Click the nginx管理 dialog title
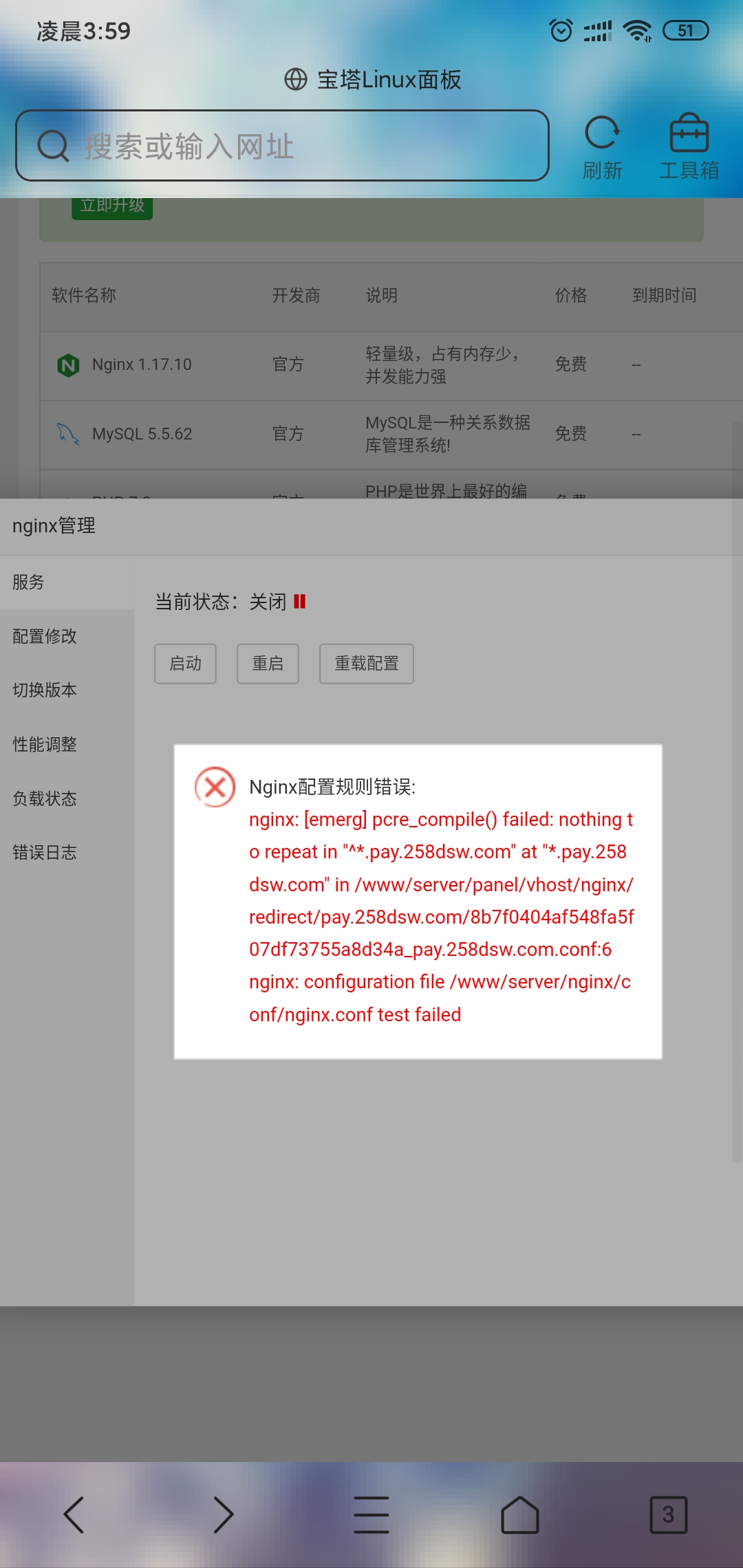Image resolution: width=743 pixels, height=1568 pixels. click(x=54, y=526)
